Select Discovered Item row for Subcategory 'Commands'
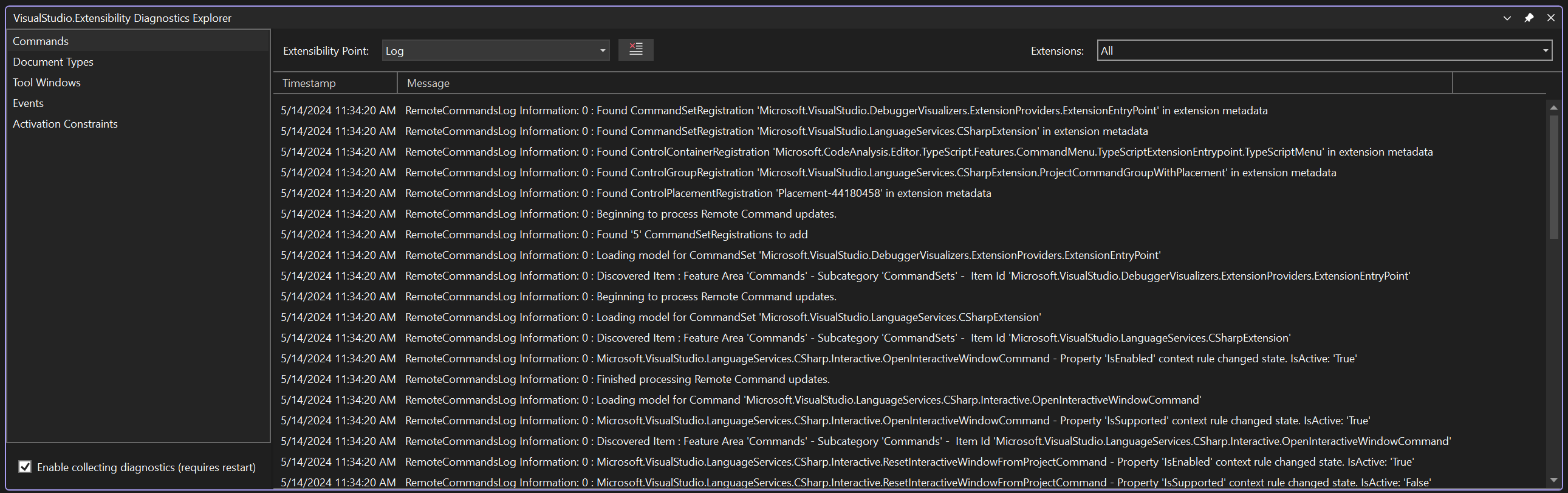 [909, 441]
